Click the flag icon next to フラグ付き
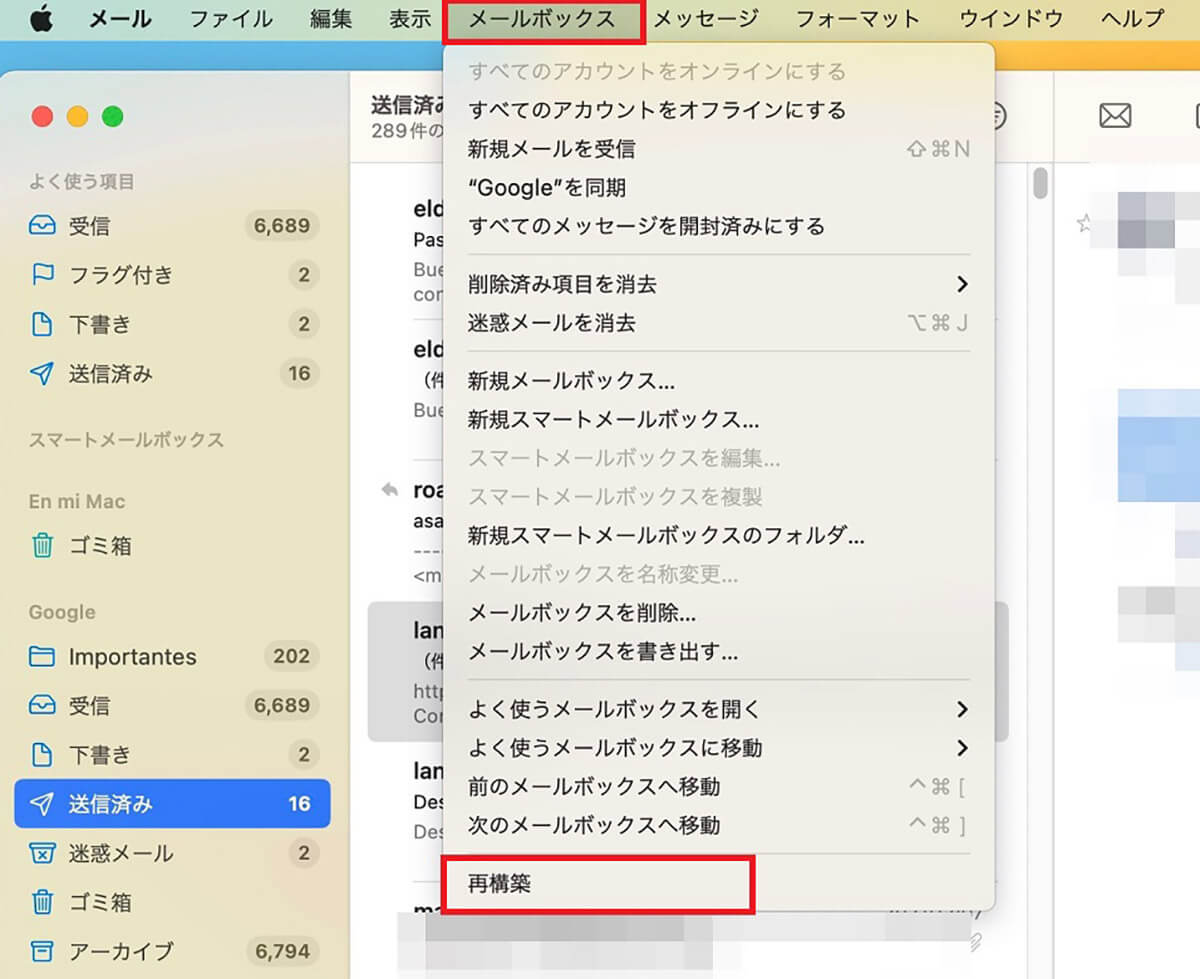Image resolution: width=1200 pixels, height=979 pixels. pos(42,275)
